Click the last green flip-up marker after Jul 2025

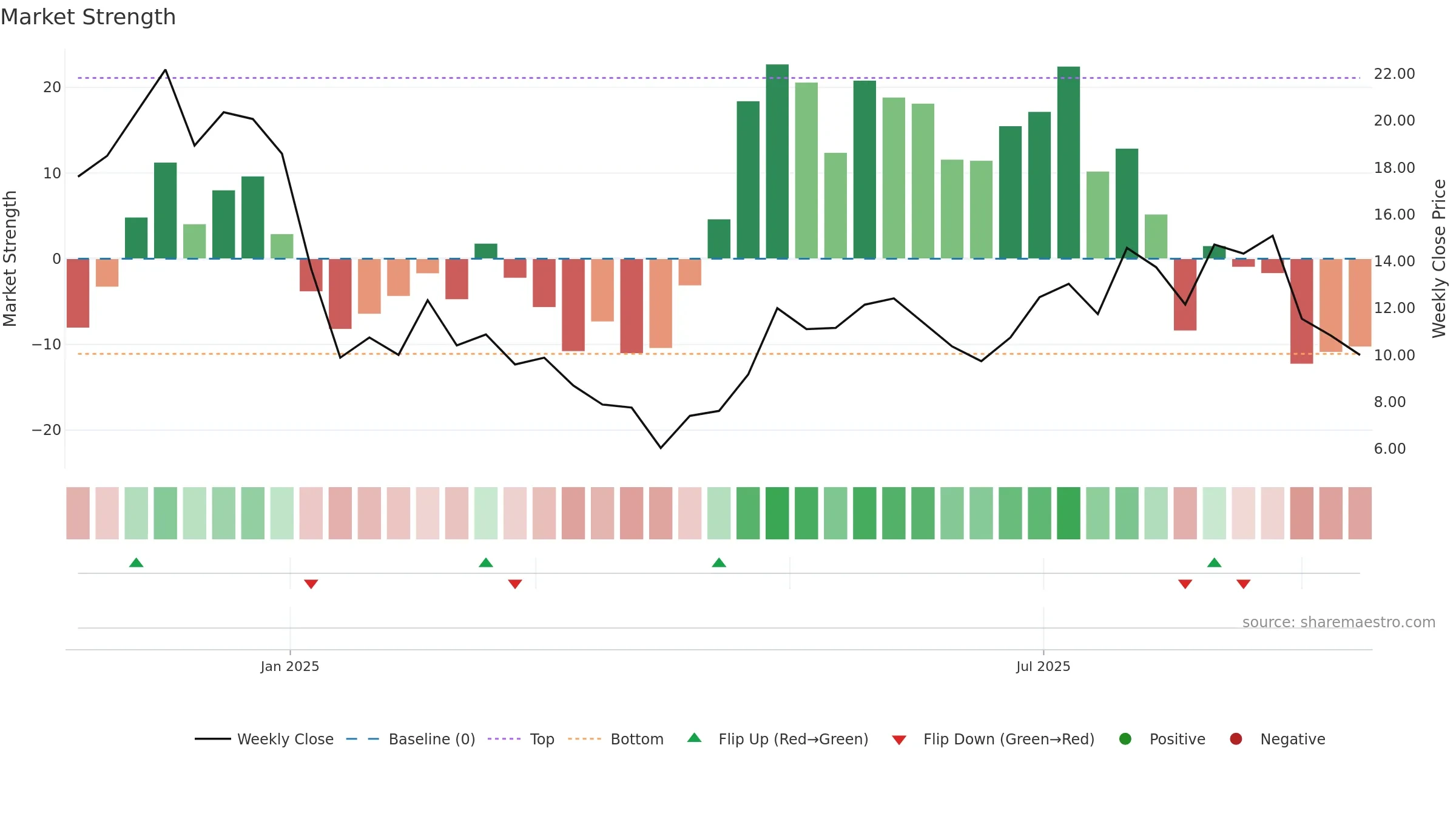tap(1215, 562)
